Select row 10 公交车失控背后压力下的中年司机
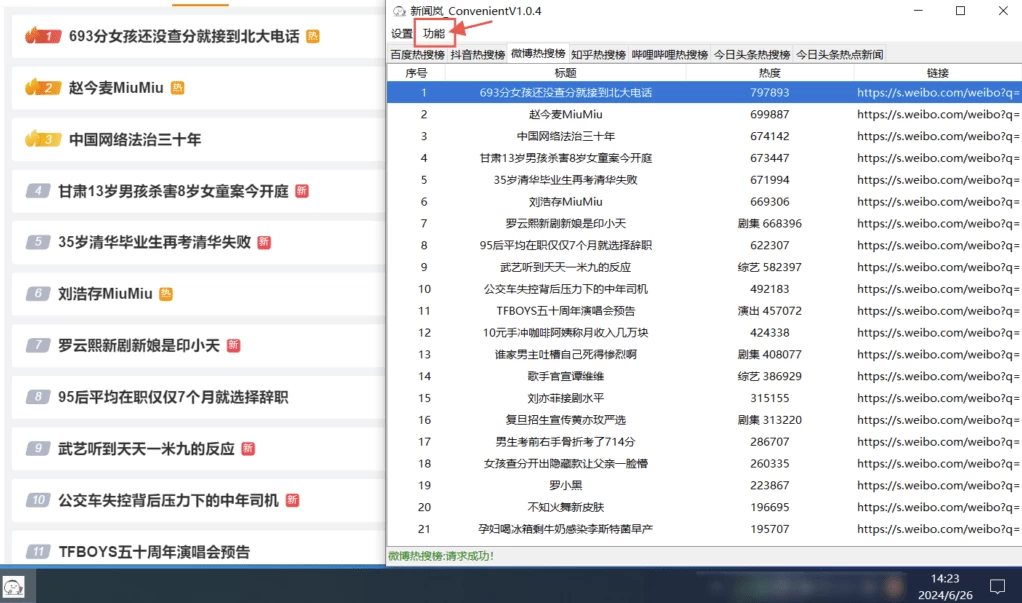The width and height of the screenshot is (1022, 603). 565,289
